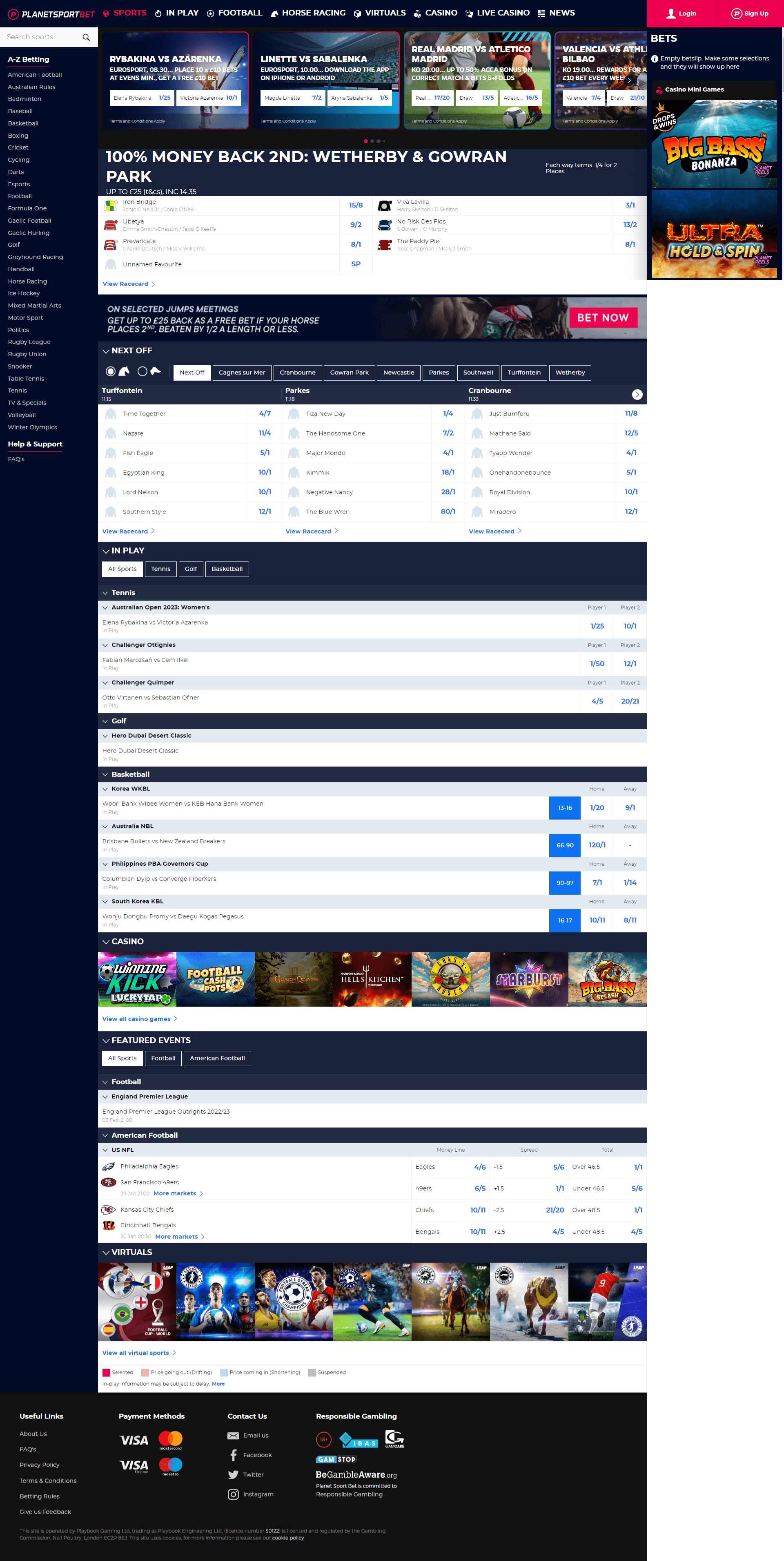
Task: Click the Sign Up button
Action: (749, 13)
